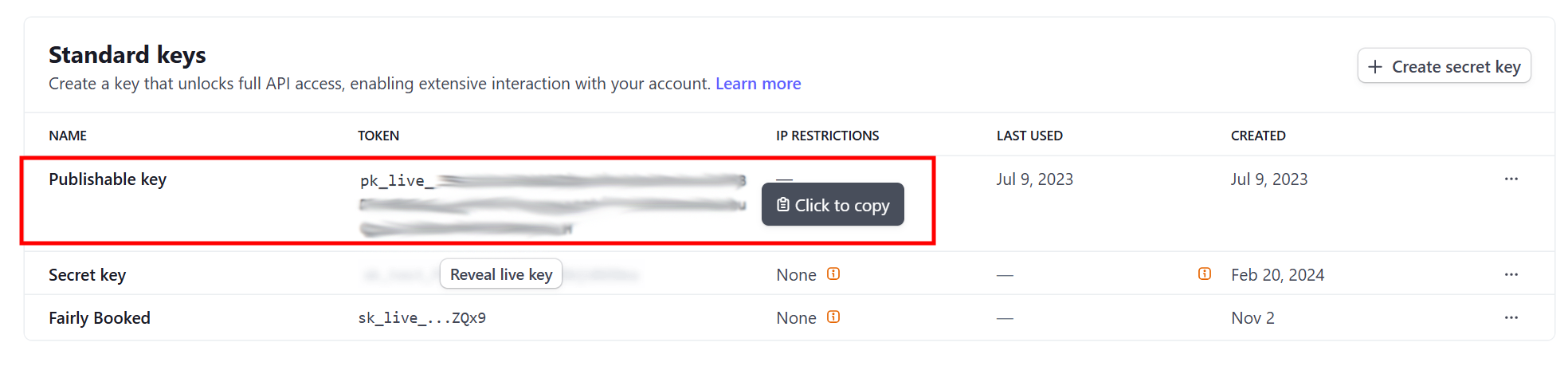Click the LAST USED column header
This screenshot has height=374, width=1568.
point(1029,136)
